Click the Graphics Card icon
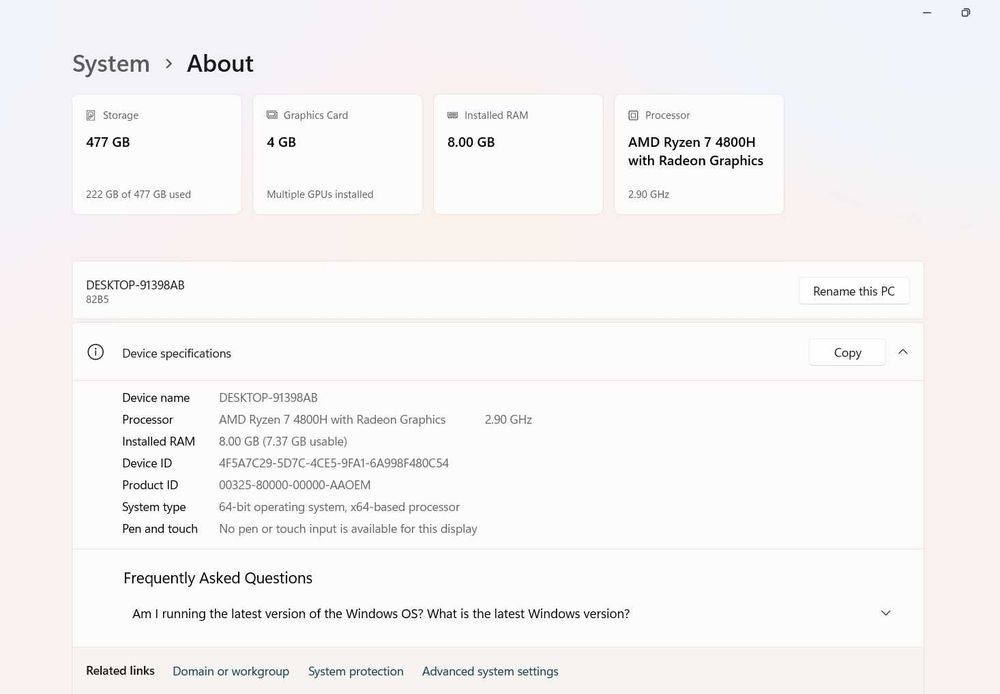The image size is (1000, 694). (272, 116)
